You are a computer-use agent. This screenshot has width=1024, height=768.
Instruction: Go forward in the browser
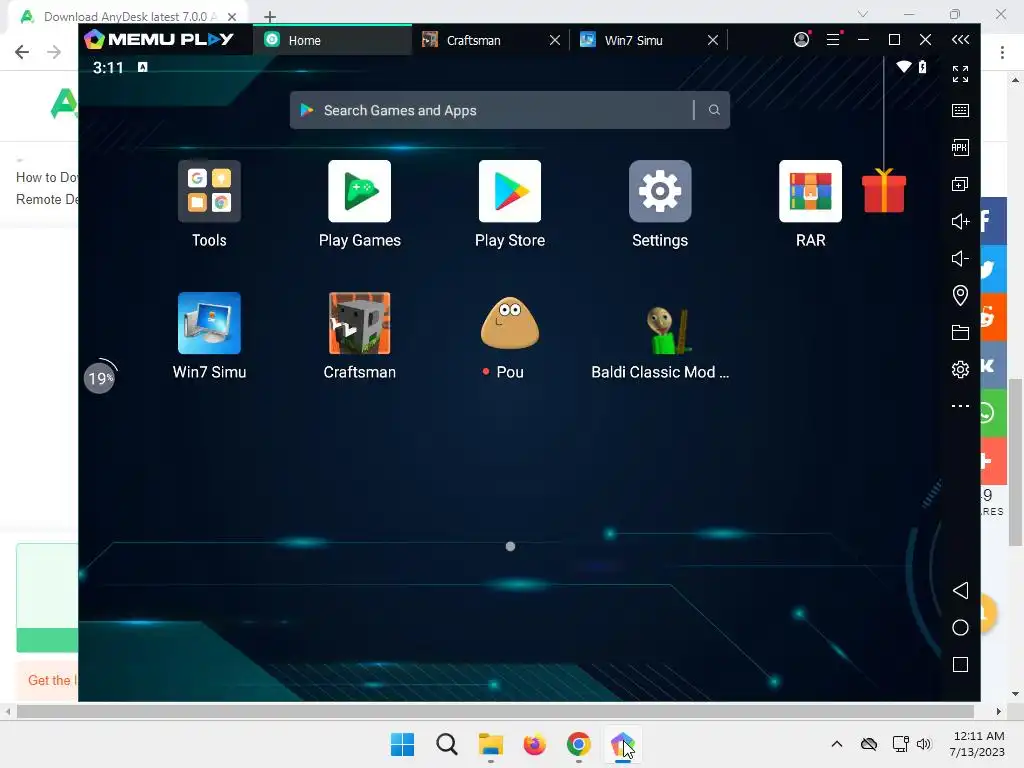[x=54, y=52]
